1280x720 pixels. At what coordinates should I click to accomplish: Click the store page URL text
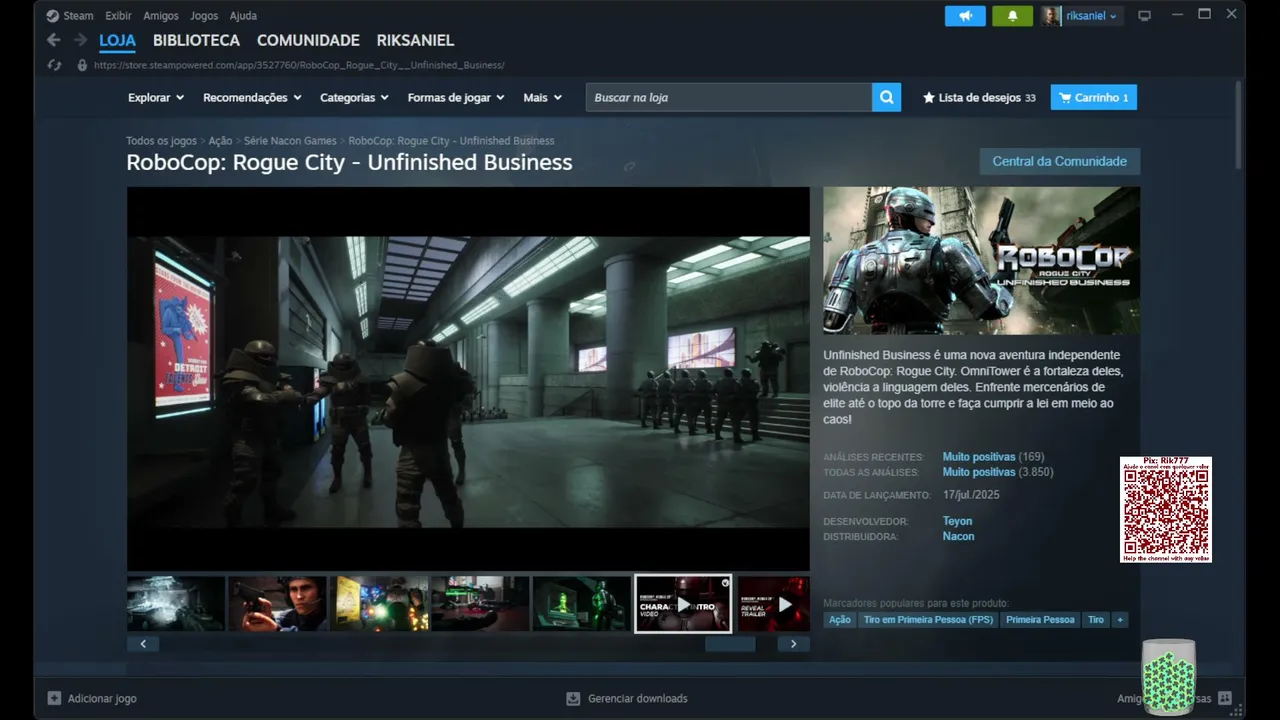click(x=299, y=65)
